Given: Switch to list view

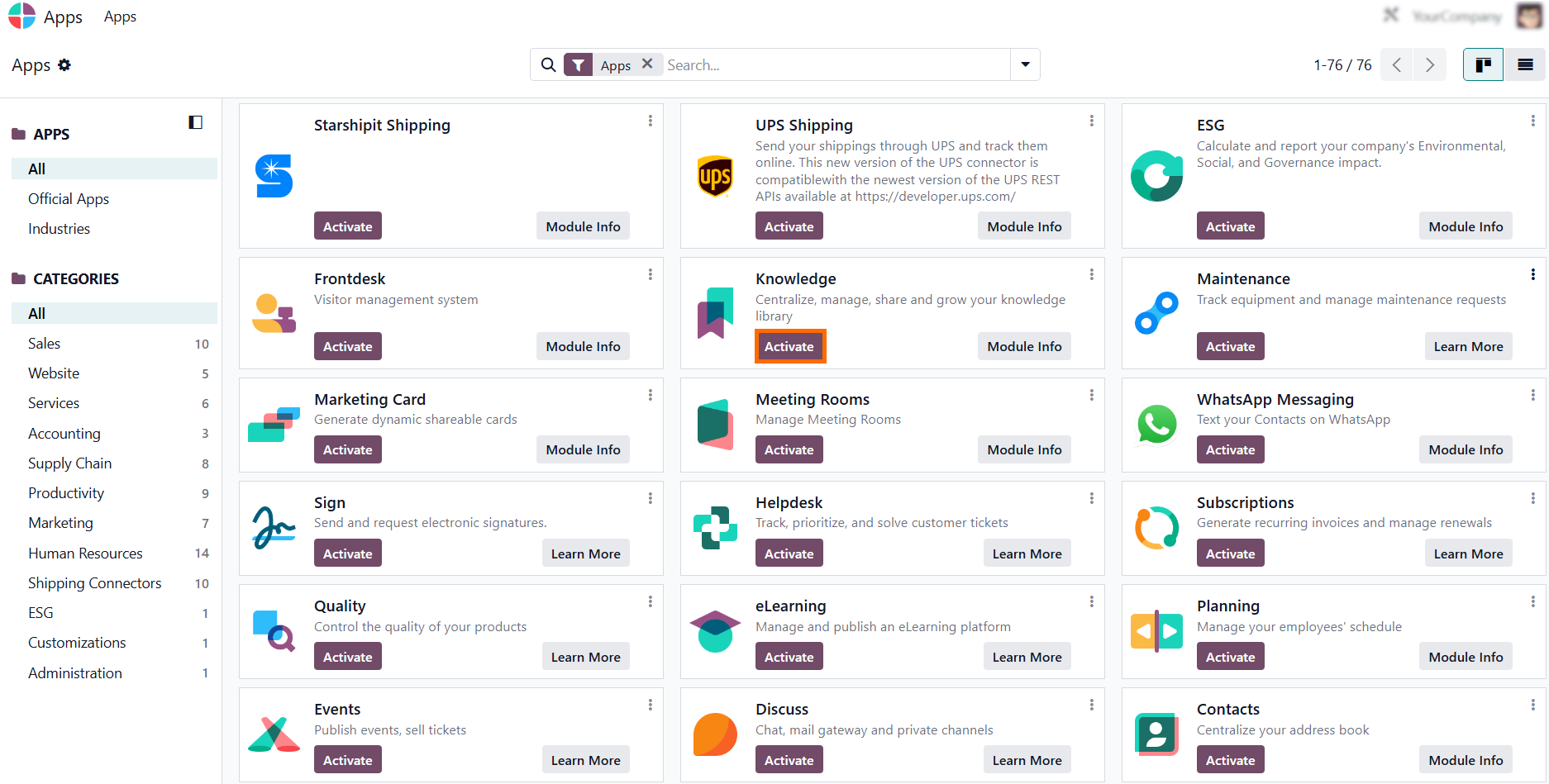Looking at the screenshot, I should tap(1525, 65).
